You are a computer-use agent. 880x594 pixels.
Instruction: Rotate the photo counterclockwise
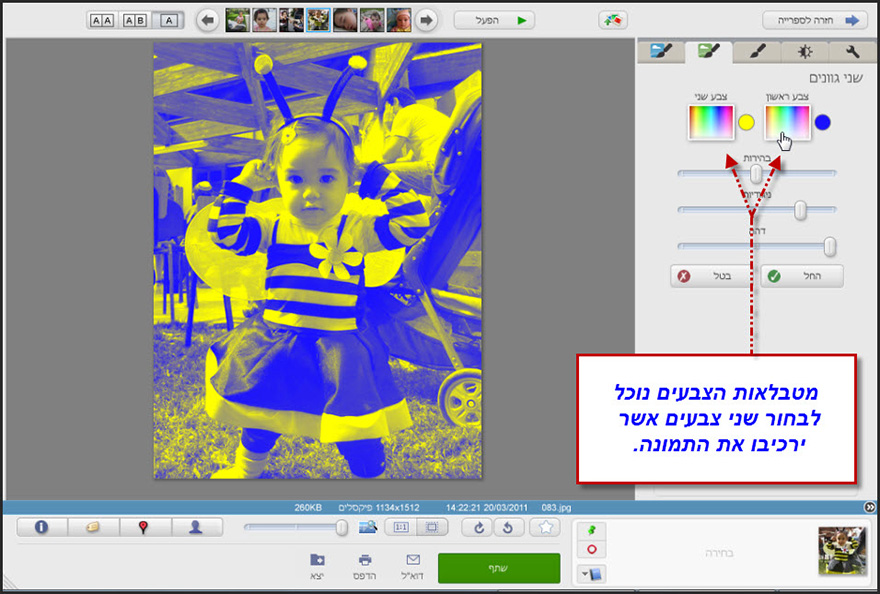tap(508, 528)
